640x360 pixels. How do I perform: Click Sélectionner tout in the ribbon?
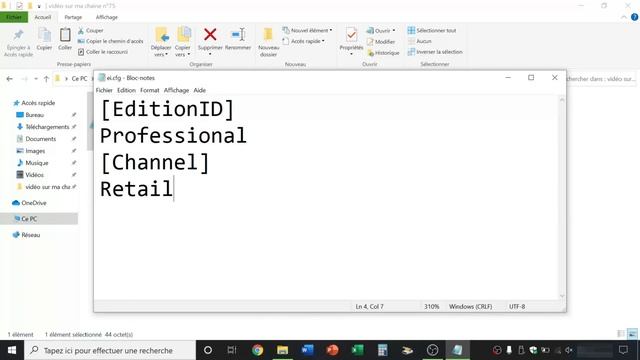(432, 30)
